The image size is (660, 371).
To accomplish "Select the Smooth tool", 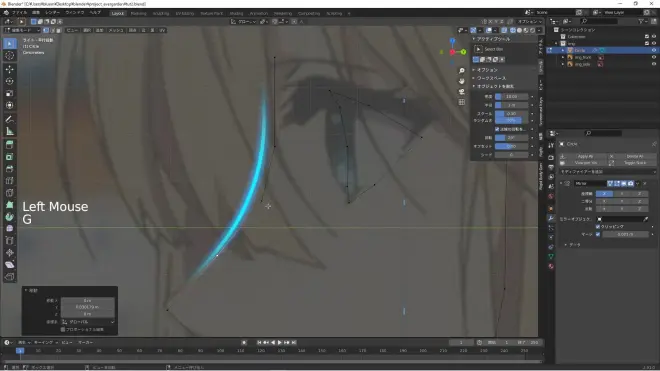I will tap(10, 229).
